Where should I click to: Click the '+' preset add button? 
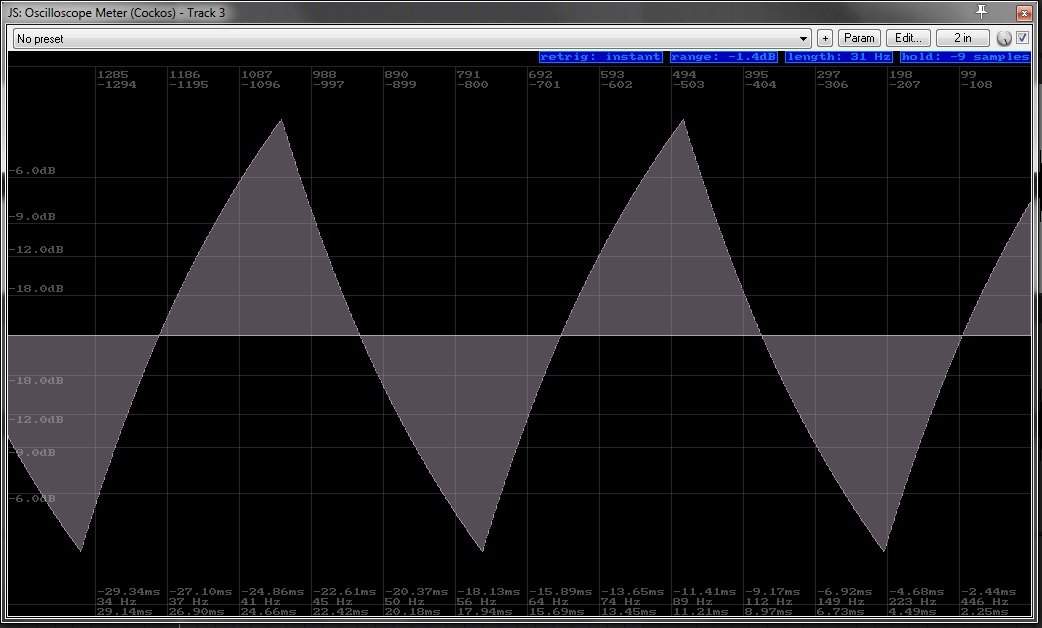pyautogui.click(x=825, y=39)
